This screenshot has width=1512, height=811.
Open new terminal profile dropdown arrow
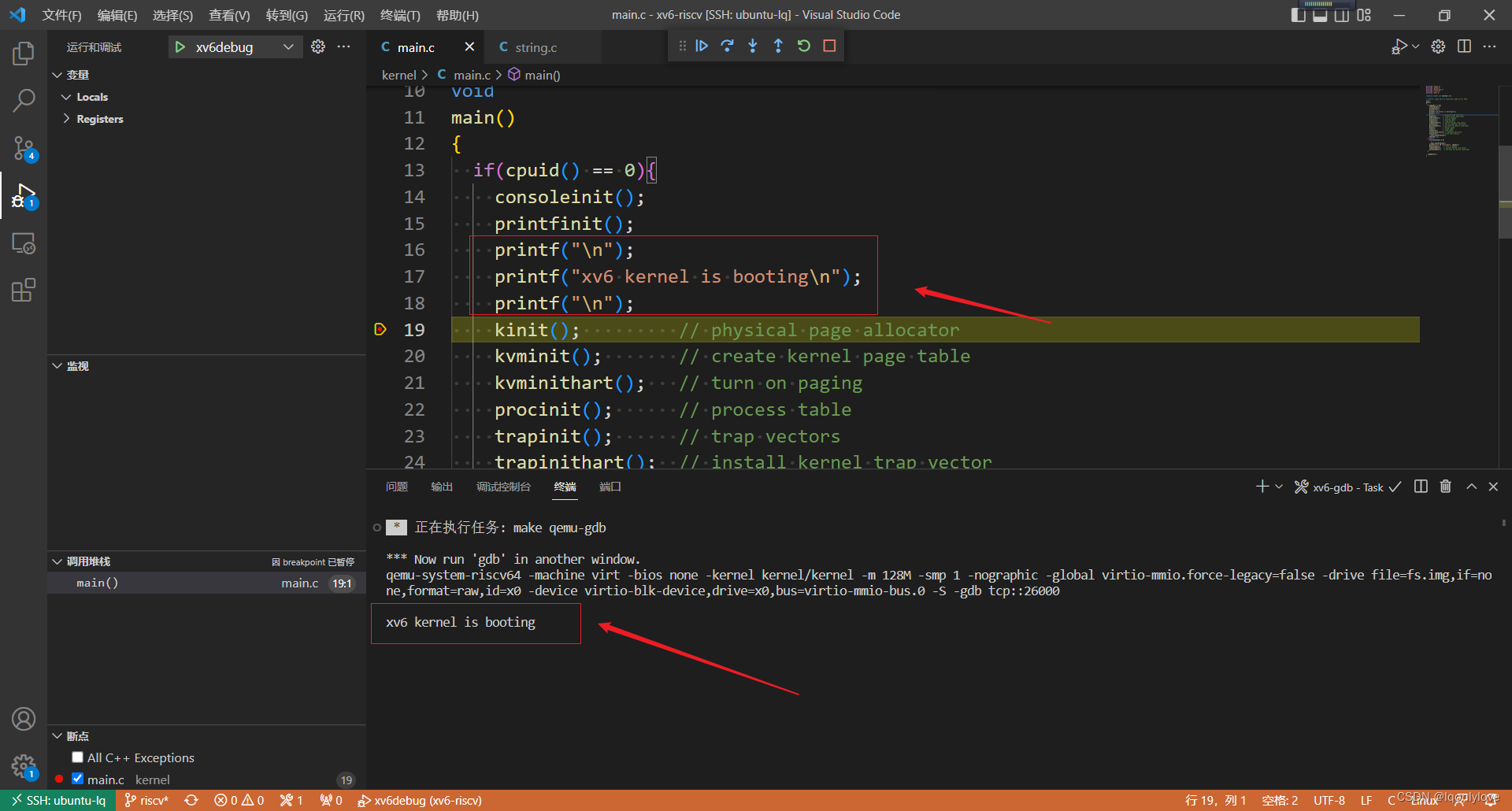click(x=1279, y=487)
